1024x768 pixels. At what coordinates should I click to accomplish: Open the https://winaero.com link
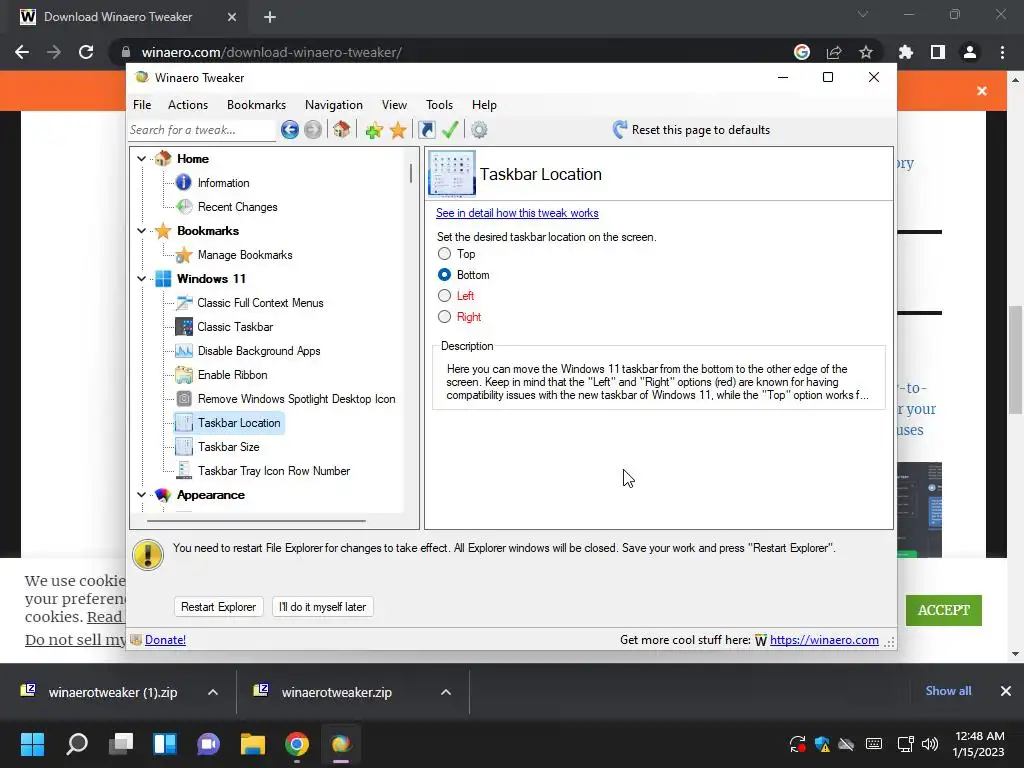pyautogui.click(x=824, y=640)
